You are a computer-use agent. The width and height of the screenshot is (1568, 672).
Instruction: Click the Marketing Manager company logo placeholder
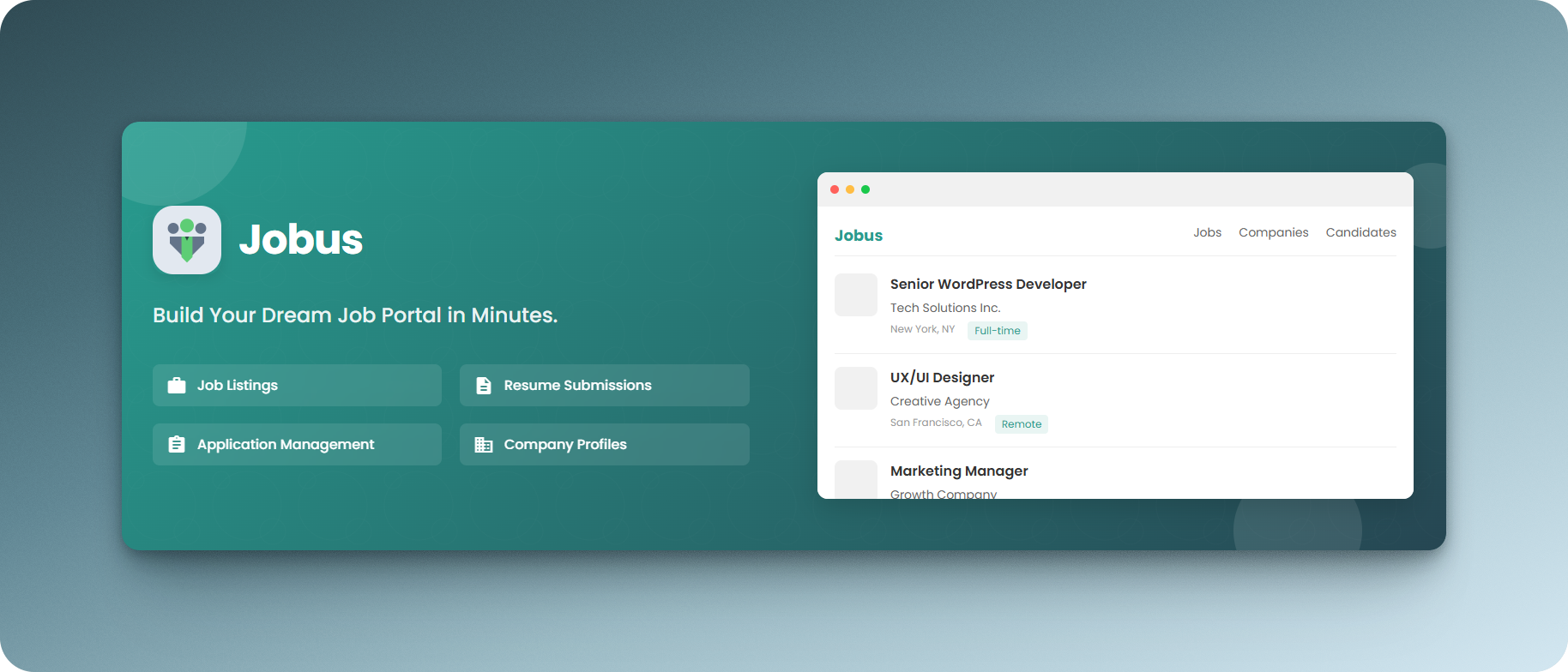pyautogui.click(x=856, y=480)
